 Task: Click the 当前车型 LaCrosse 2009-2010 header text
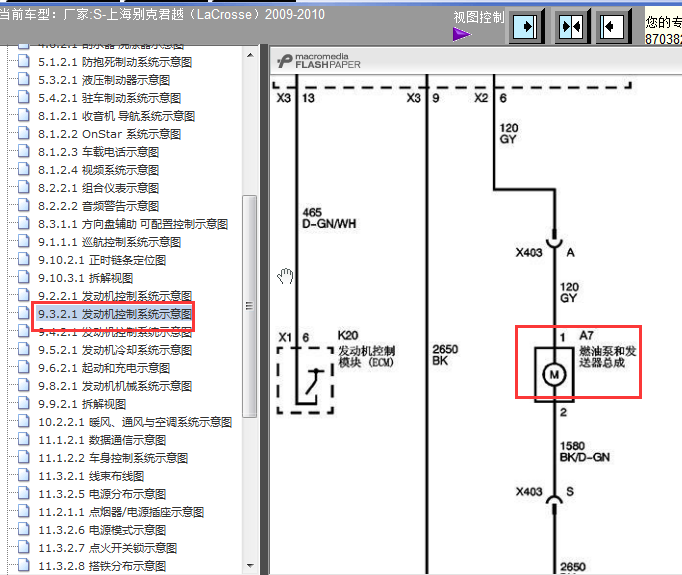pos(162,14)
